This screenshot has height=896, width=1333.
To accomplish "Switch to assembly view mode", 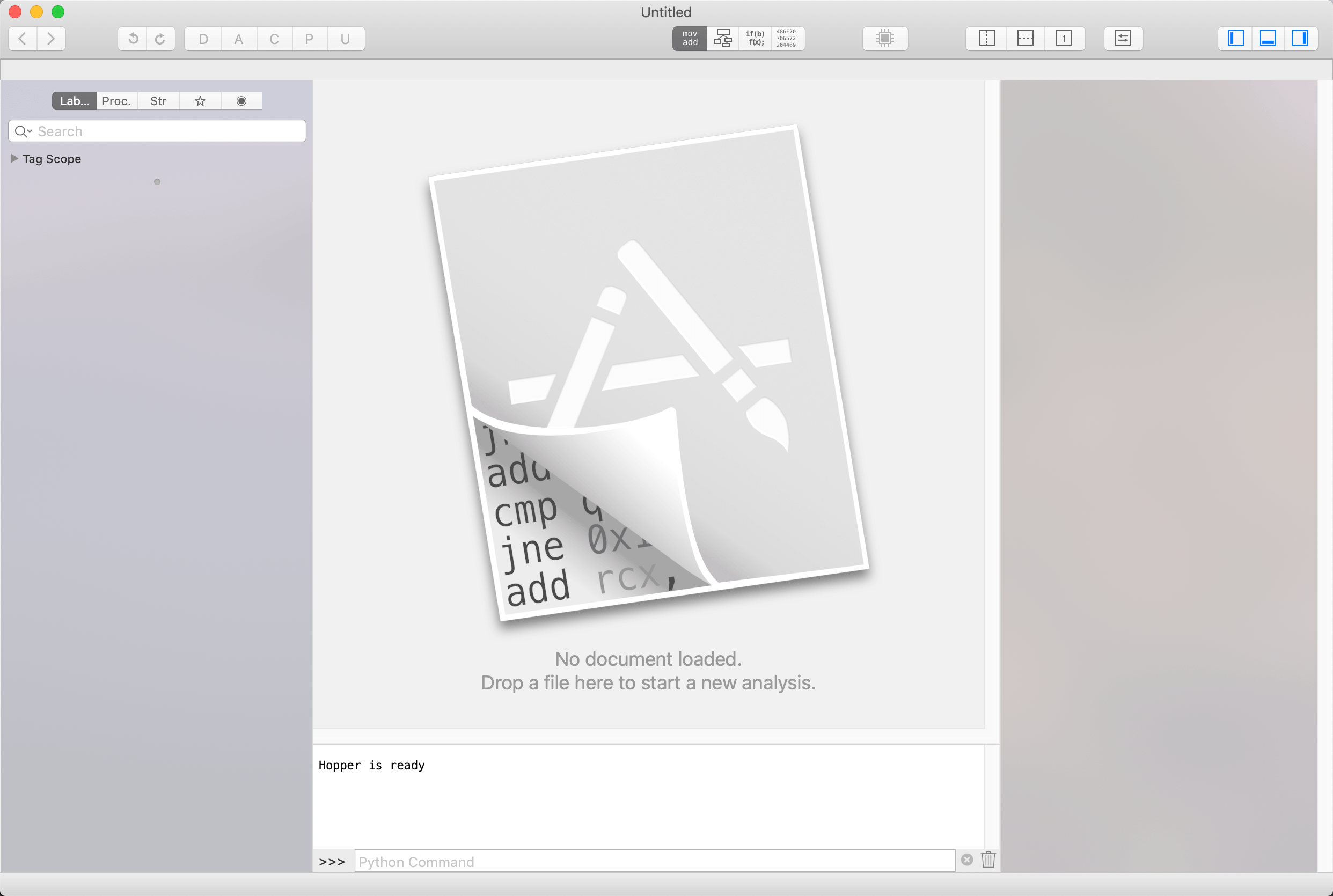I will 689,38.
